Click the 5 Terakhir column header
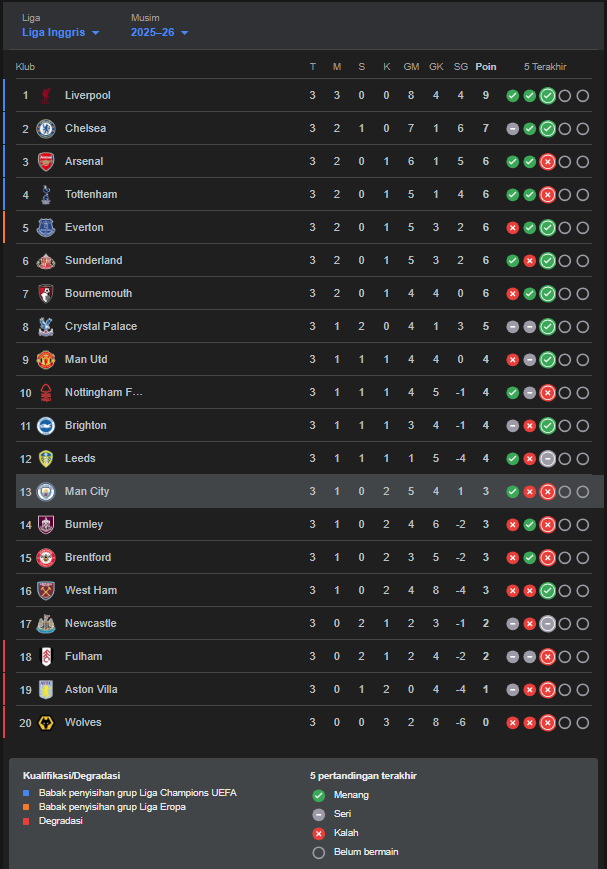The width and height of the screenshot is (607, 869). [x=545, y=67]
